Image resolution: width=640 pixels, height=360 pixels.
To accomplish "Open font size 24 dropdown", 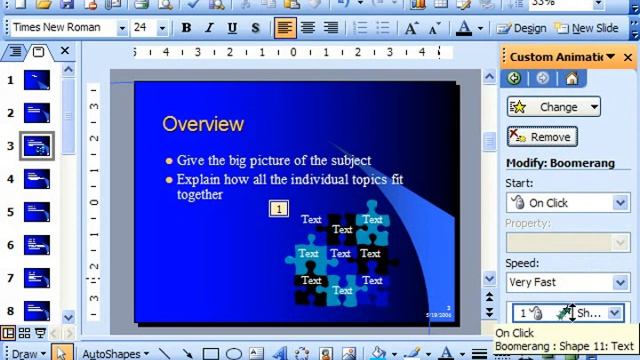I will [x=162, y=28].
